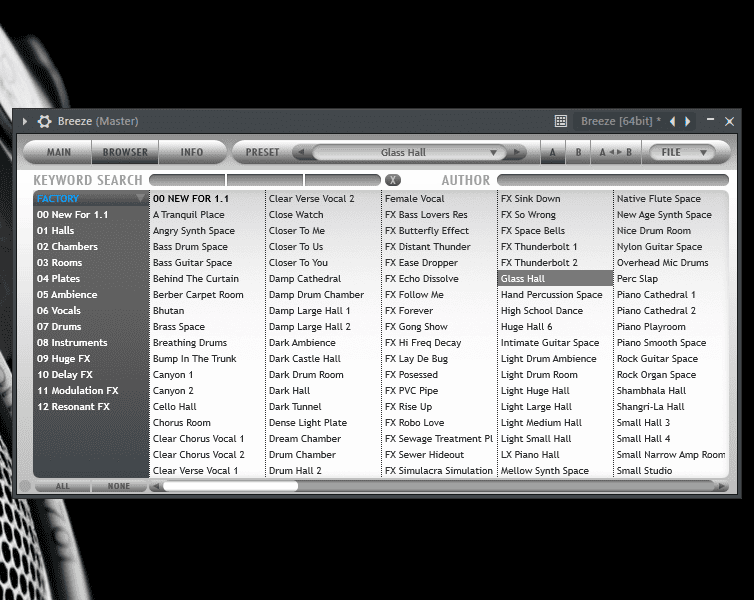The image size is (754, 600).
Task: Select next preset with title bar right arrow
Action: [688, 122]
